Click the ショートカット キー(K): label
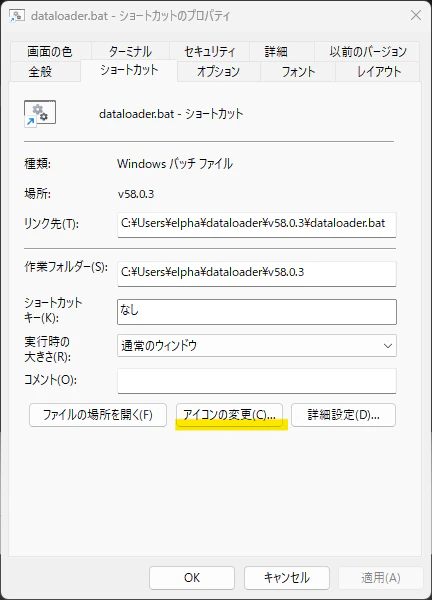The image size is (432, 600). [x=53, y=310]
